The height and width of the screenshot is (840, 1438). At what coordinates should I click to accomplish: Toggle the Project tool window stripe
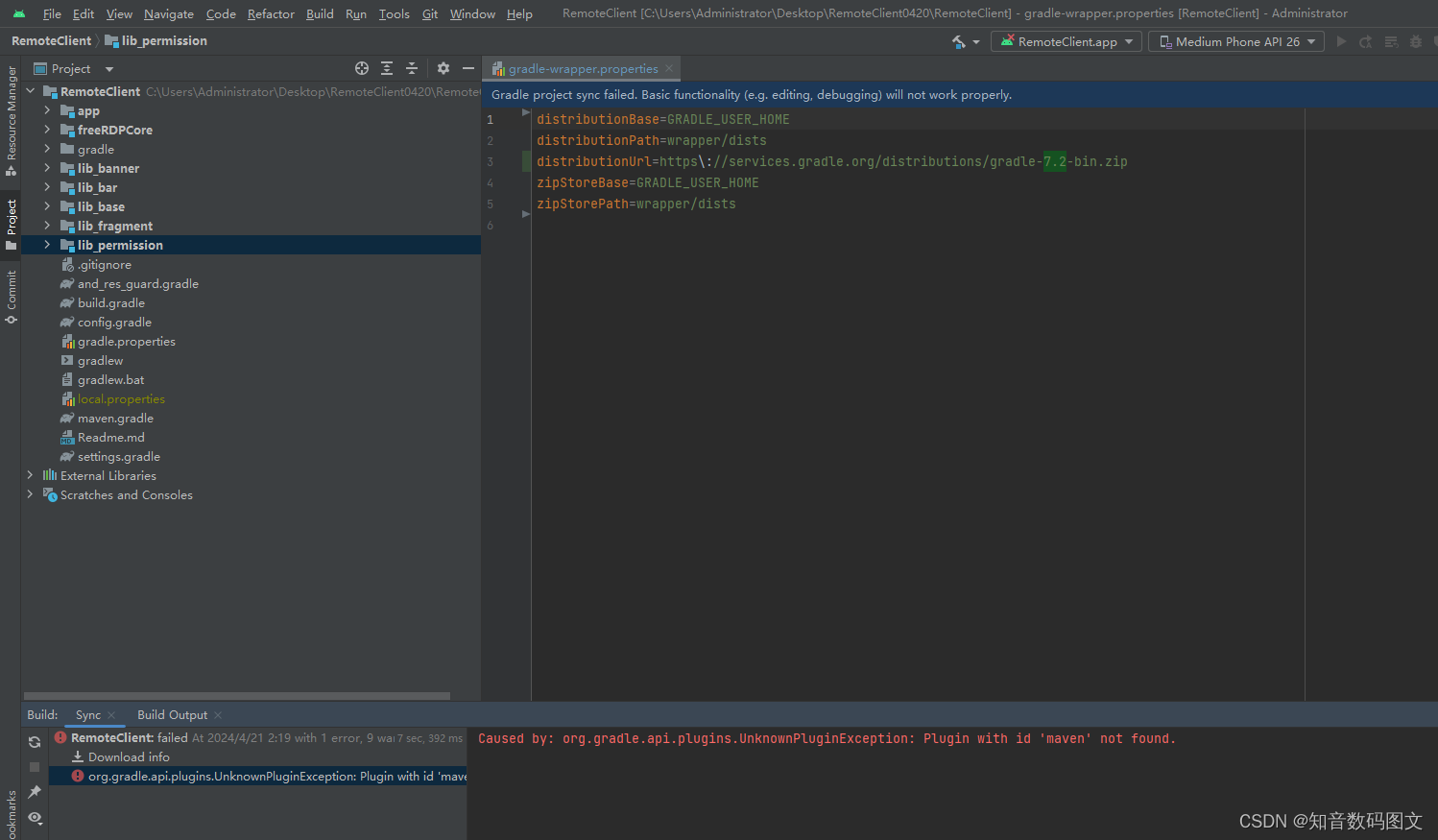(x=11, y=219)
